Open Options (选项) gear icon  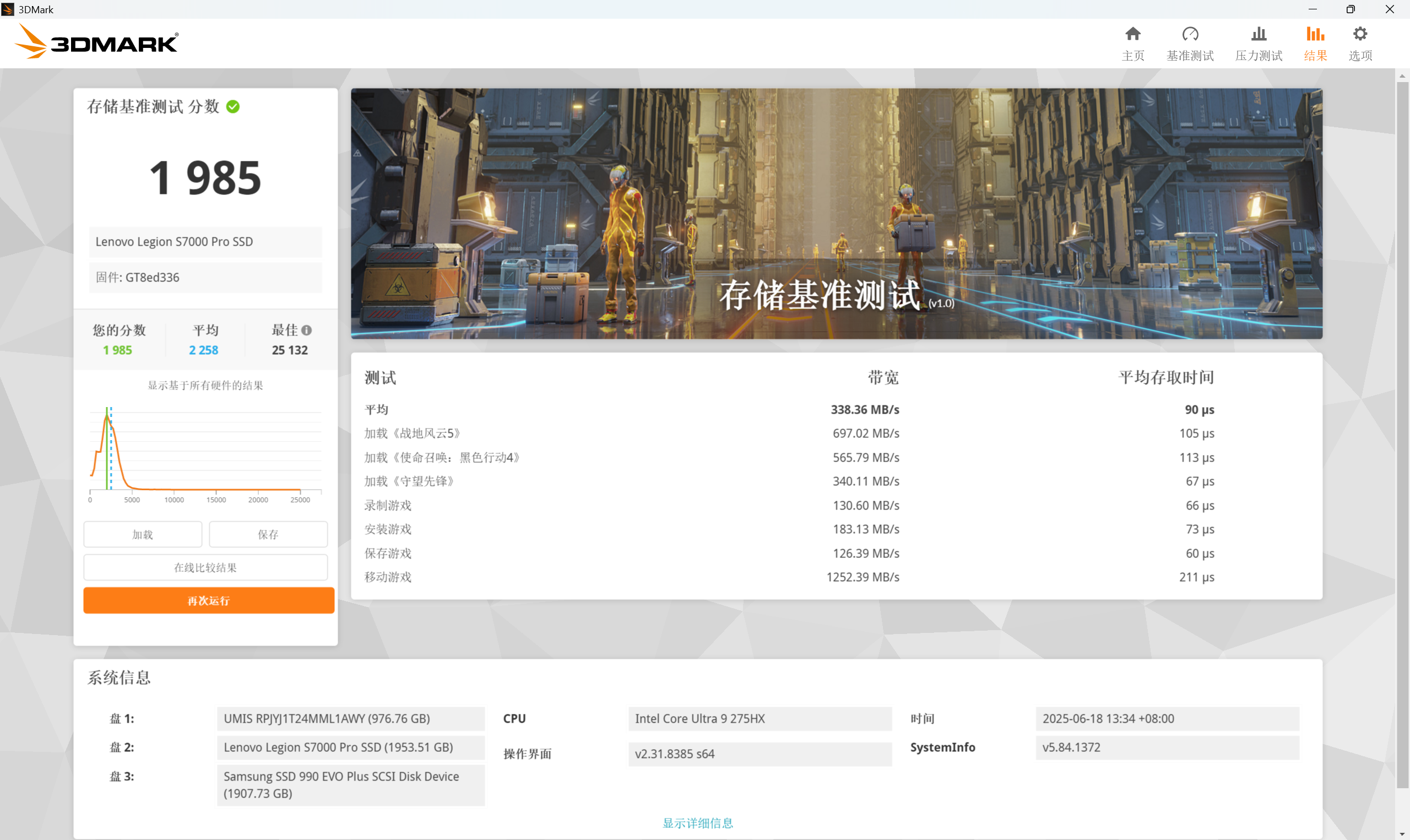pyautogui.click(x=1360, y=34)
